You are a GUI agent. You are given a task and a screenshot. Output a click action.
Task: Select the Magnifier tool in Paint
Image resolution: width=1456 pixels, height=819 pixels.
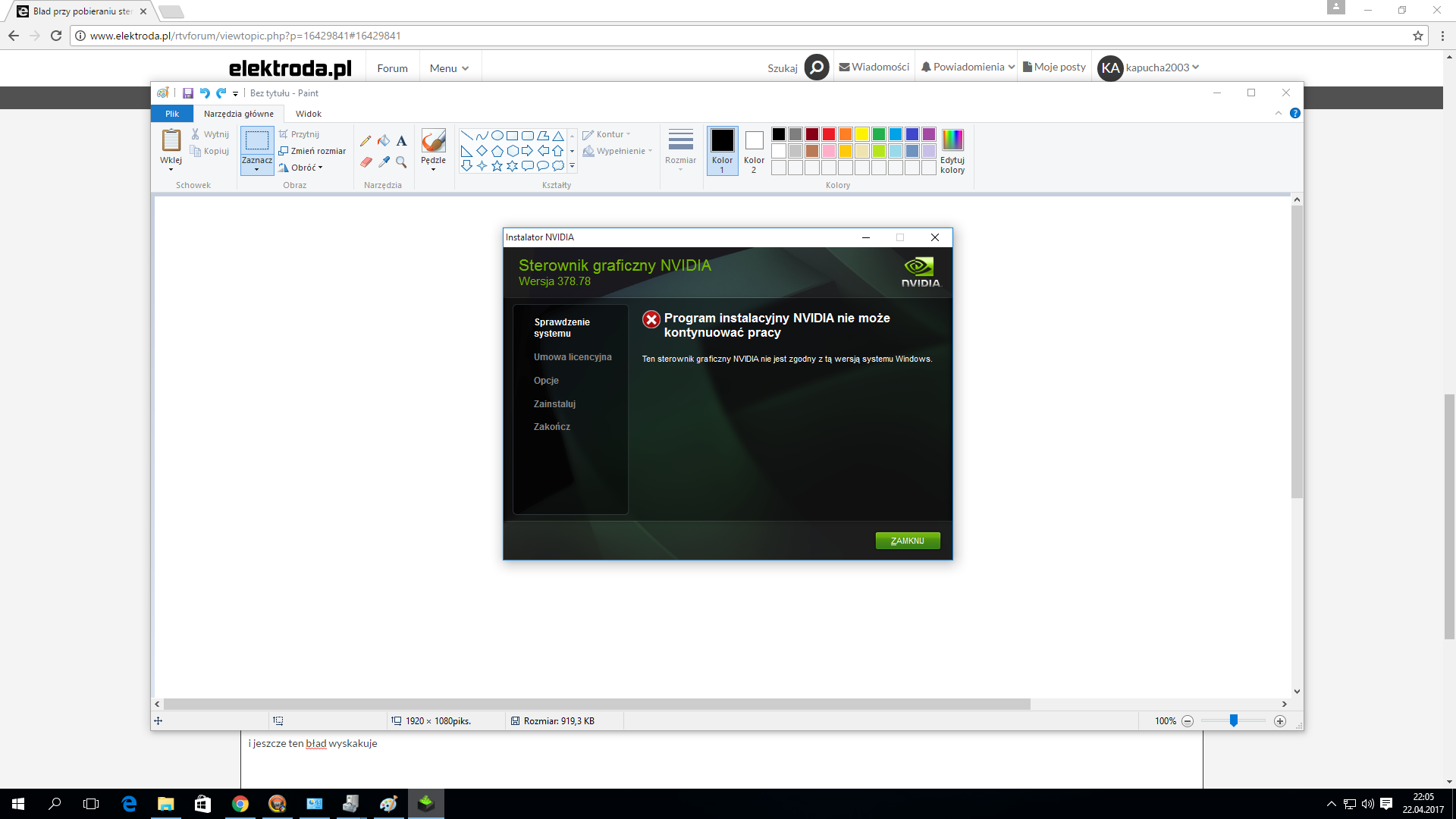tap(401, 162)
